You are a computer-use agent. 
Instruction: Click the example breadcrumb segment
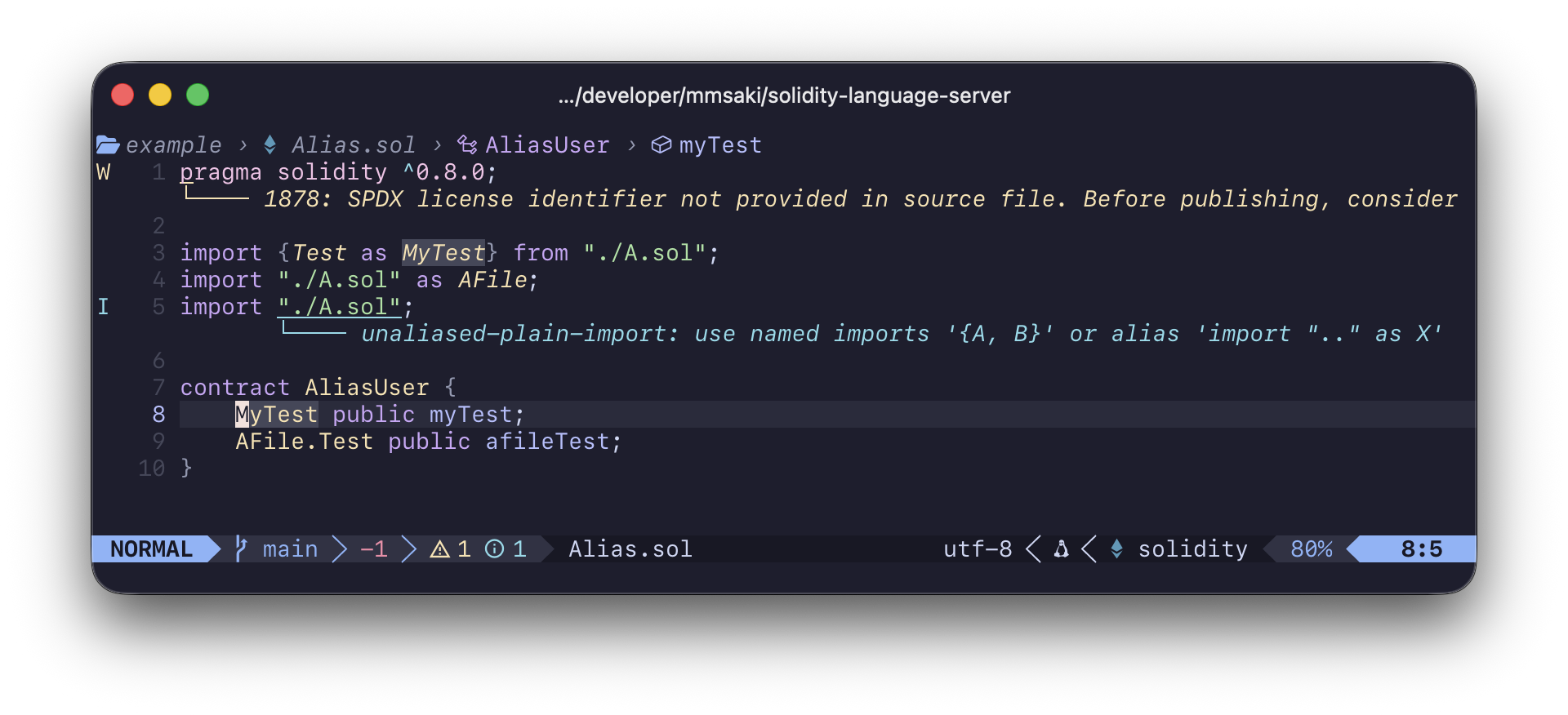point(173,145)
